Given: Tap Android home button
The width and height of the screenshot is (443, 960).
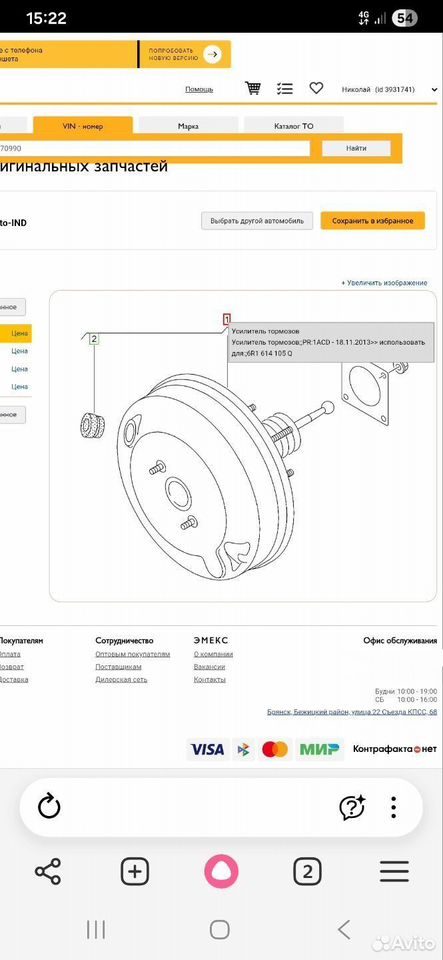Looking at the screenshot, I should (x=220, y=930).
